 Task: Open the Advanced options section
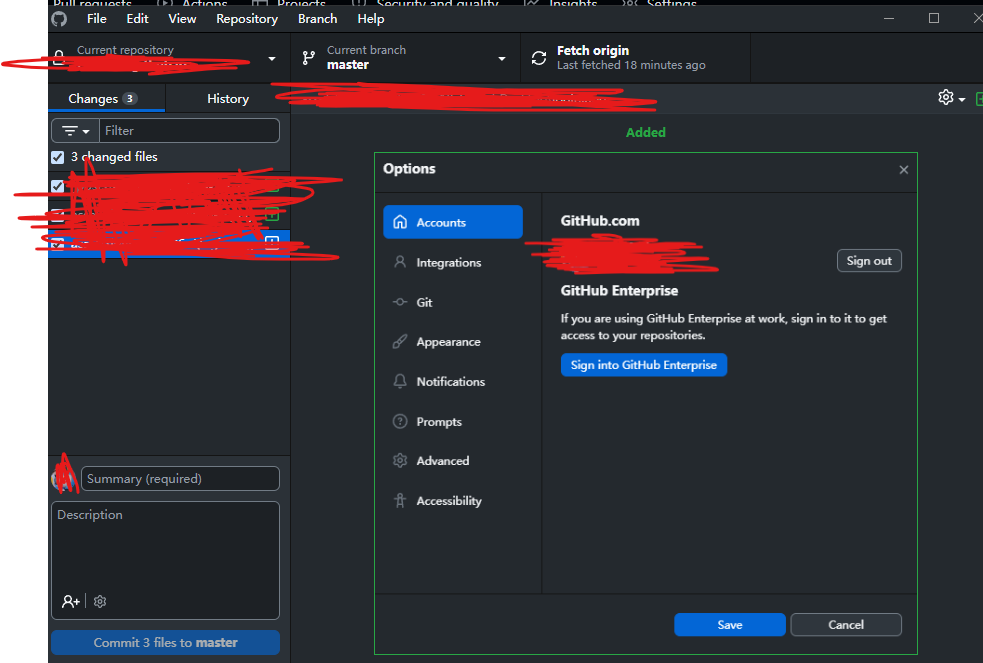(x=453, y=461)
